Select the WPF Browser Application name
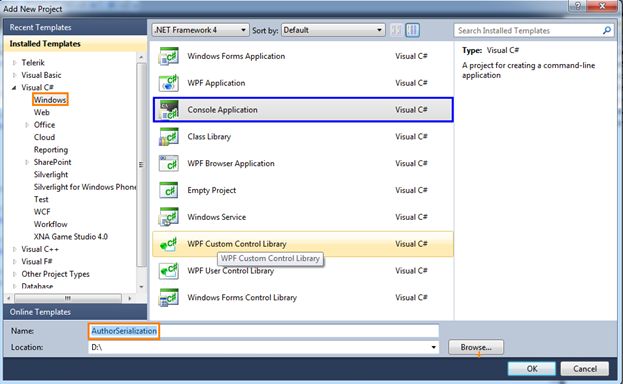The width and height of the screenshot is (623, 384). [231, 163]
